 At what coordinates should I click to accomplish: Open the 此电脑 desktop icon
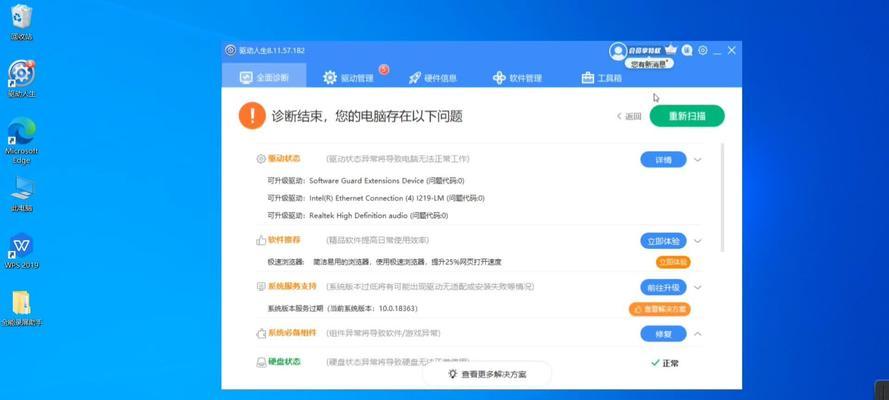click(22, 194)
